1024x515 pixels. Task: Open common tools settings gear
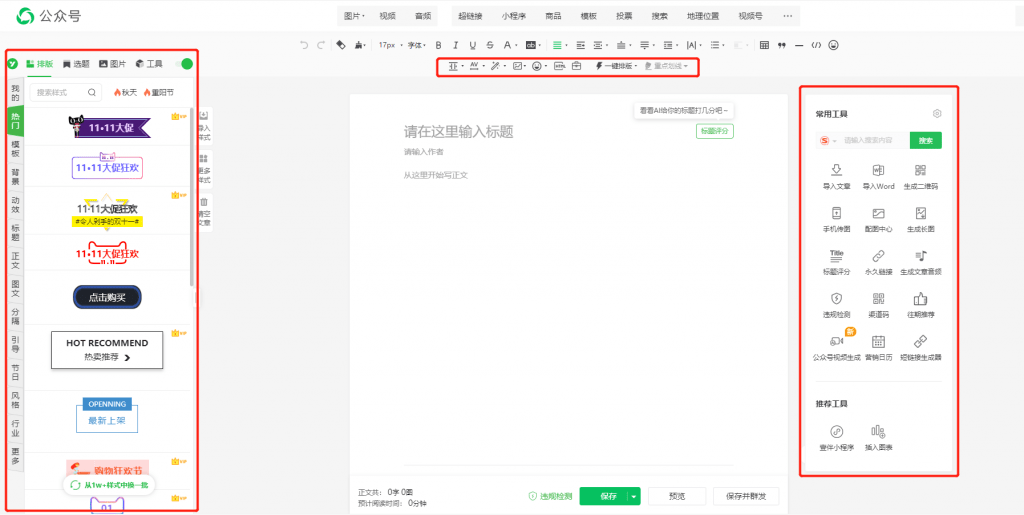tap(937, 114)
